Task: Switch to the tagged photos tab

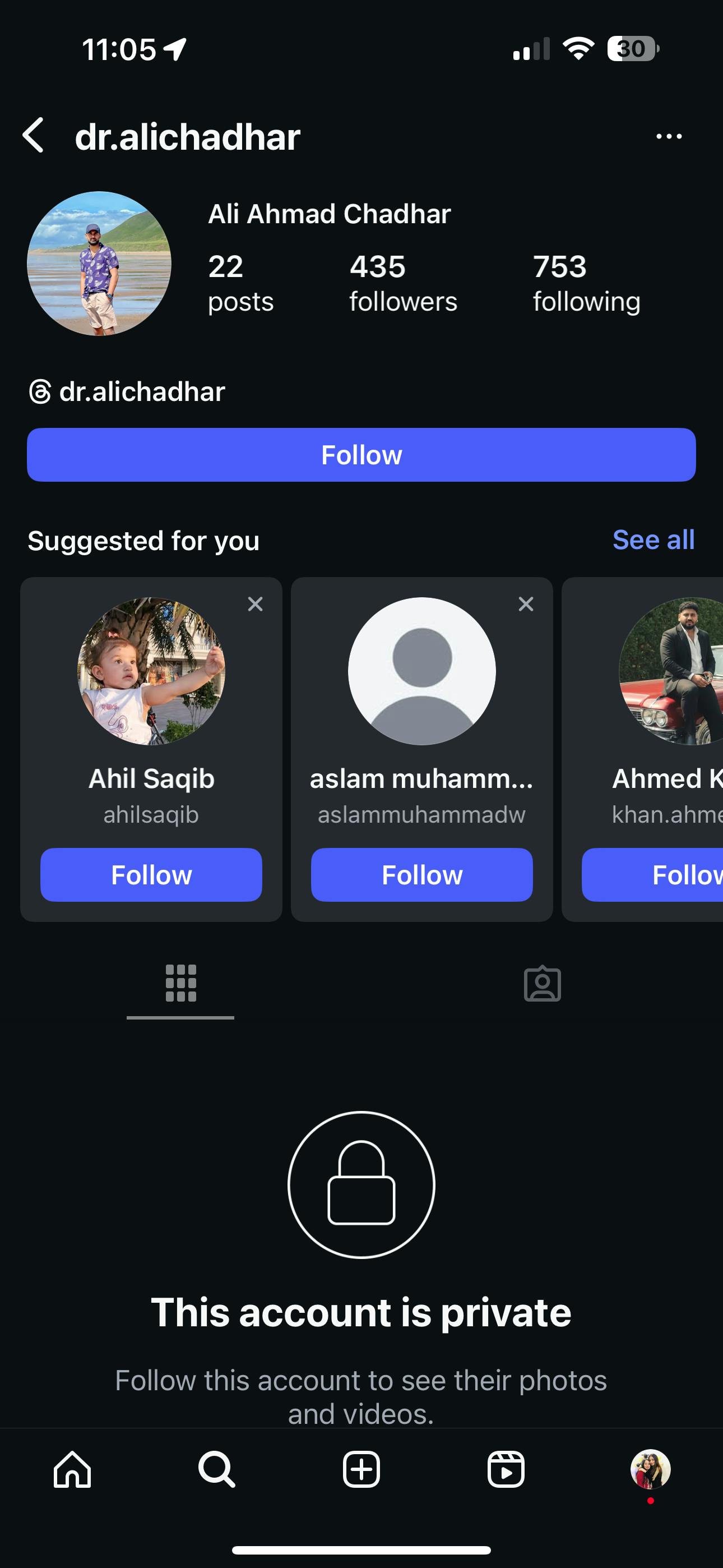Action: (x=541, y=983)
